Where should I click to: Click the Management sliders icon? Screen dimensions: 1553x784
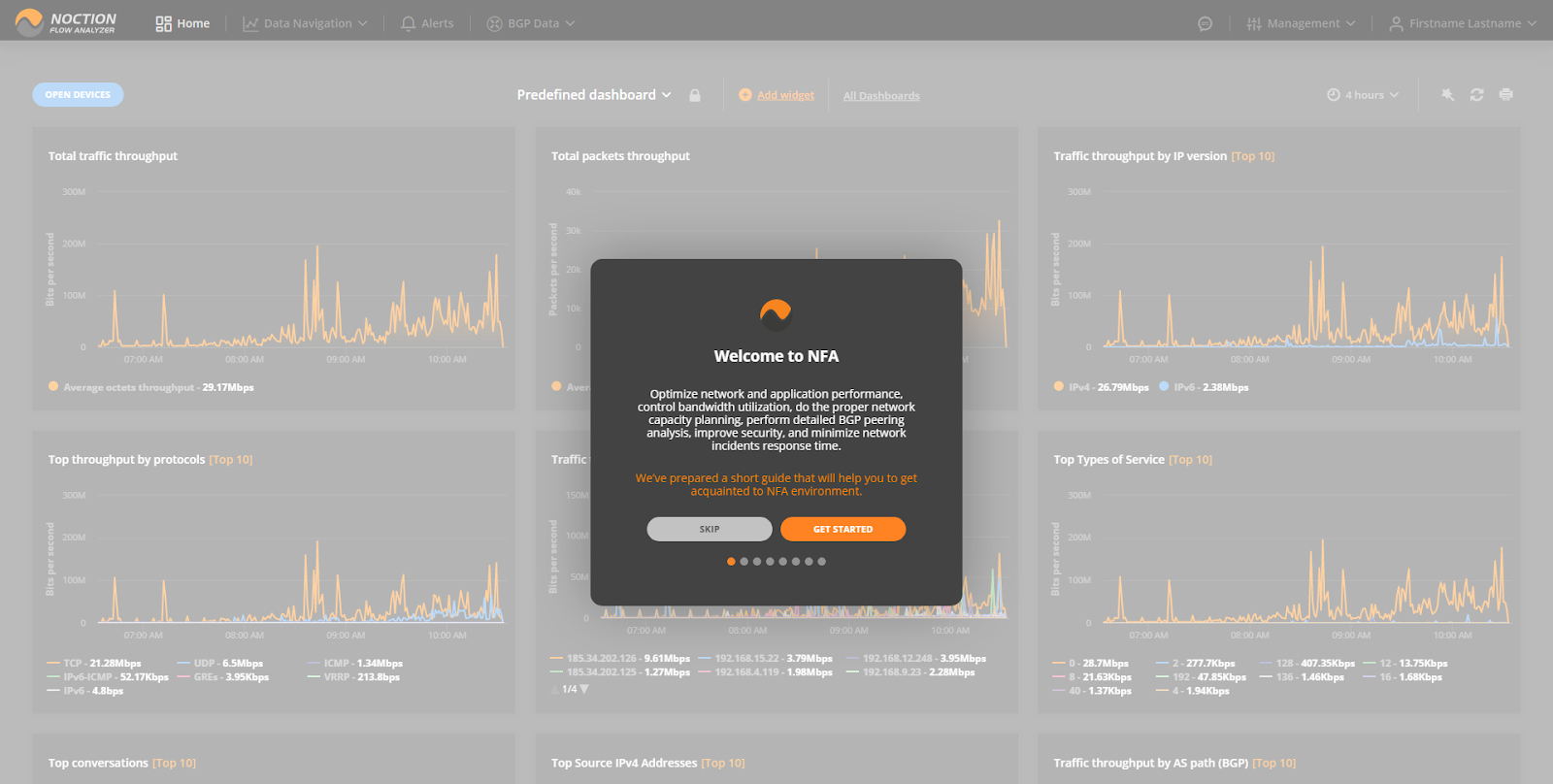tap(1254, 23)
